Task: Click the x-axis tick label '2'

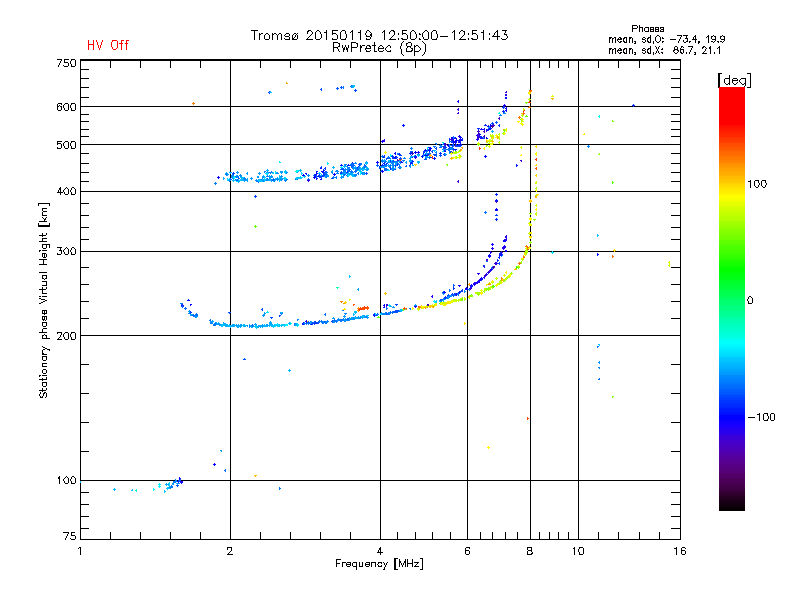Action: click(x=230, y=551)
